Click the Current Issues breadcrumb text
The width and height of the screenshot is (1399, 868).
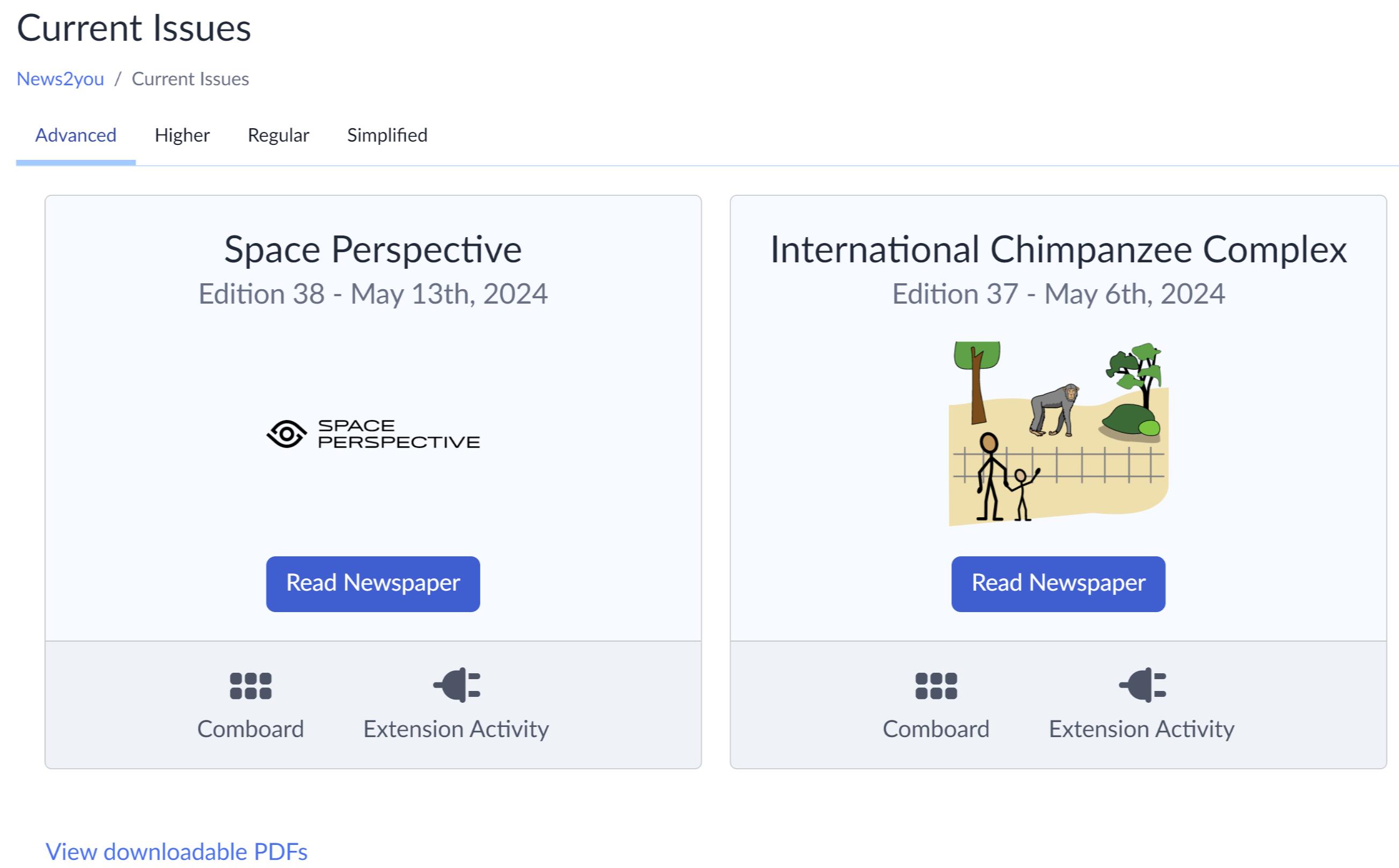point(190,79)
